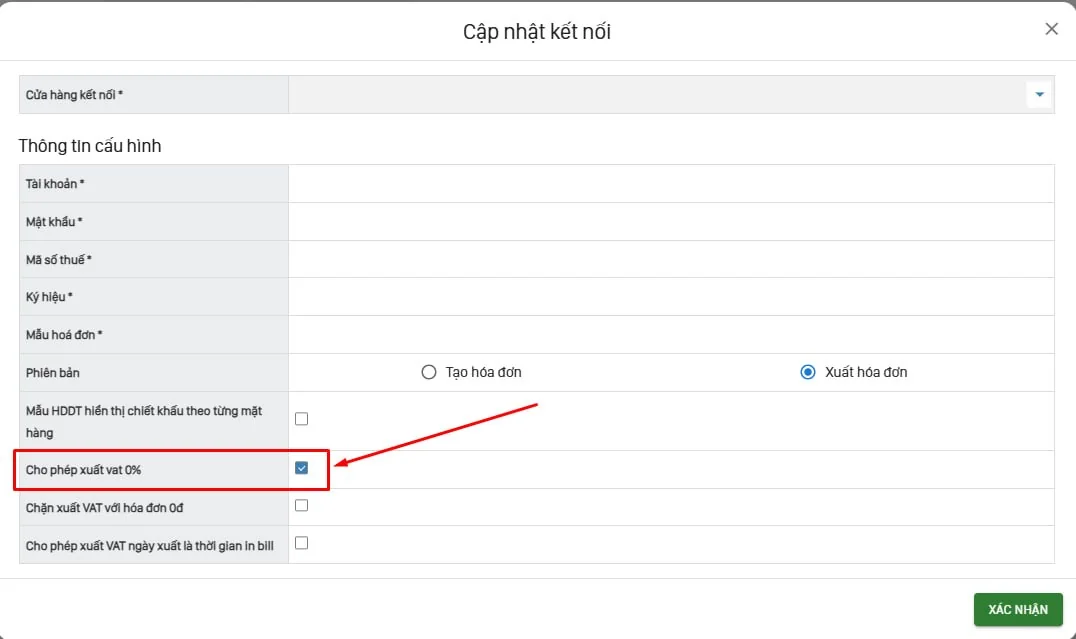Image resolution: width=1076 pixels, height=639 pixels.
Task: Close the Cập nhật kết nối dialog
Action: 1051,29
